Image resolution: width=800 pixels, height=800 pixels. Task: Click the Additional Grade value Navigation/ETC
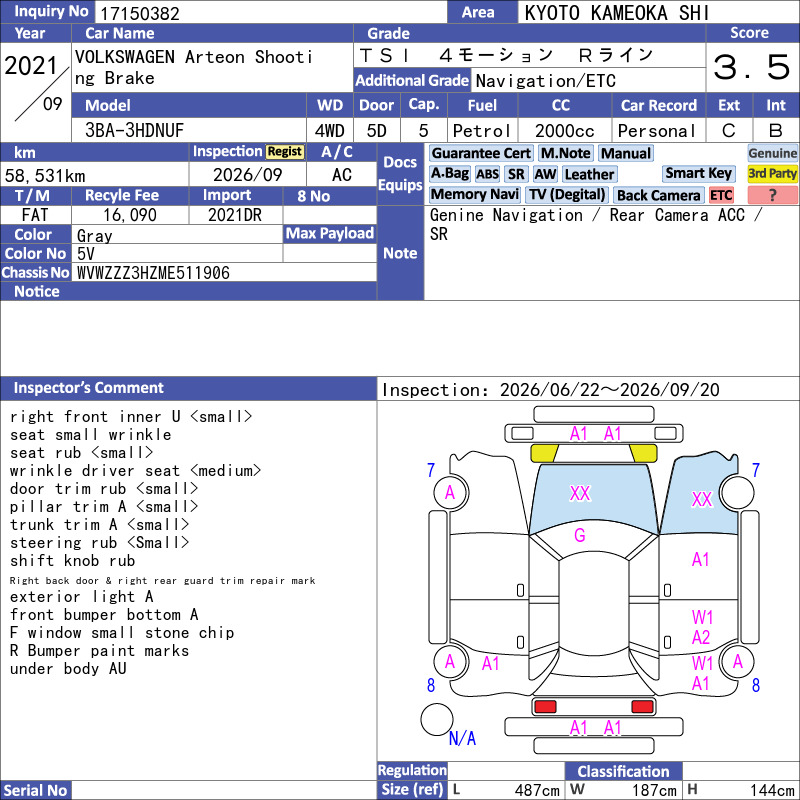(x=545, y=81)
